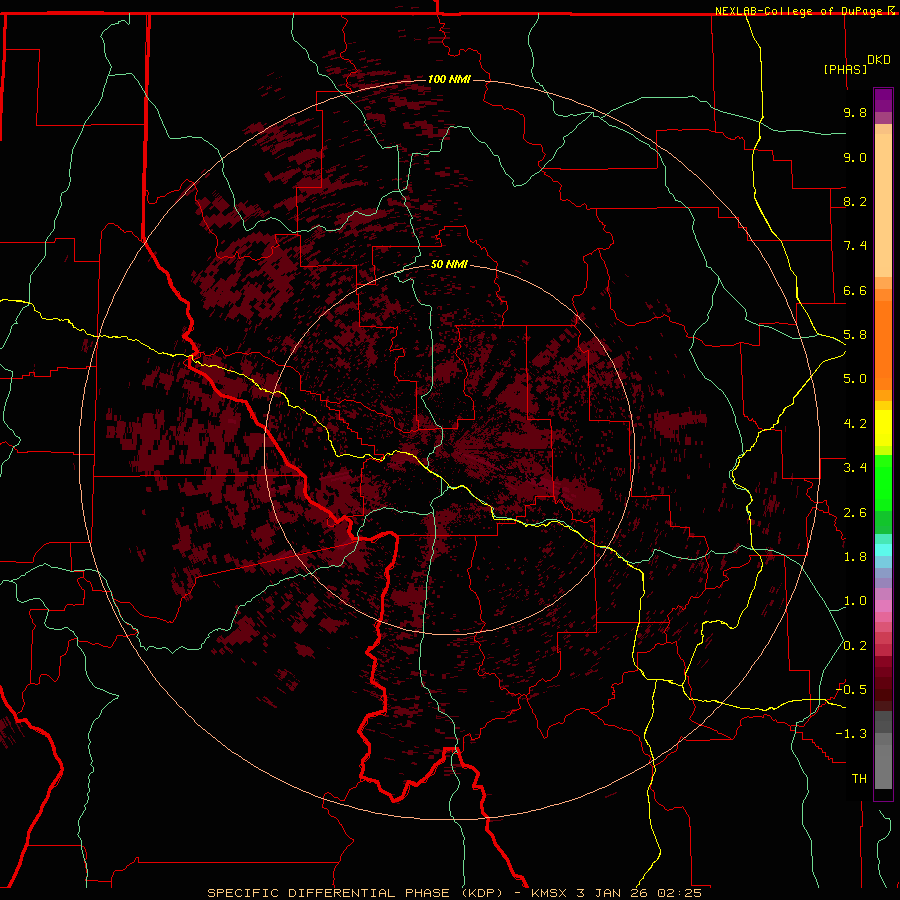Click the 5.0 value on the legend
The width and height of the screenshot is (900, 900).
point(855,379)
